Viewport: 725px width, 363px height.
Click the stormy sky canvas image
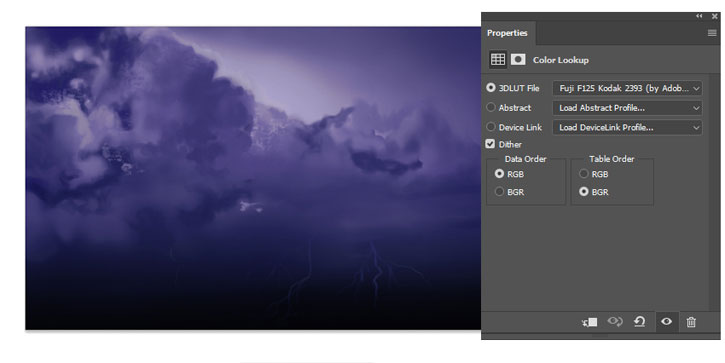coord(253,178)
